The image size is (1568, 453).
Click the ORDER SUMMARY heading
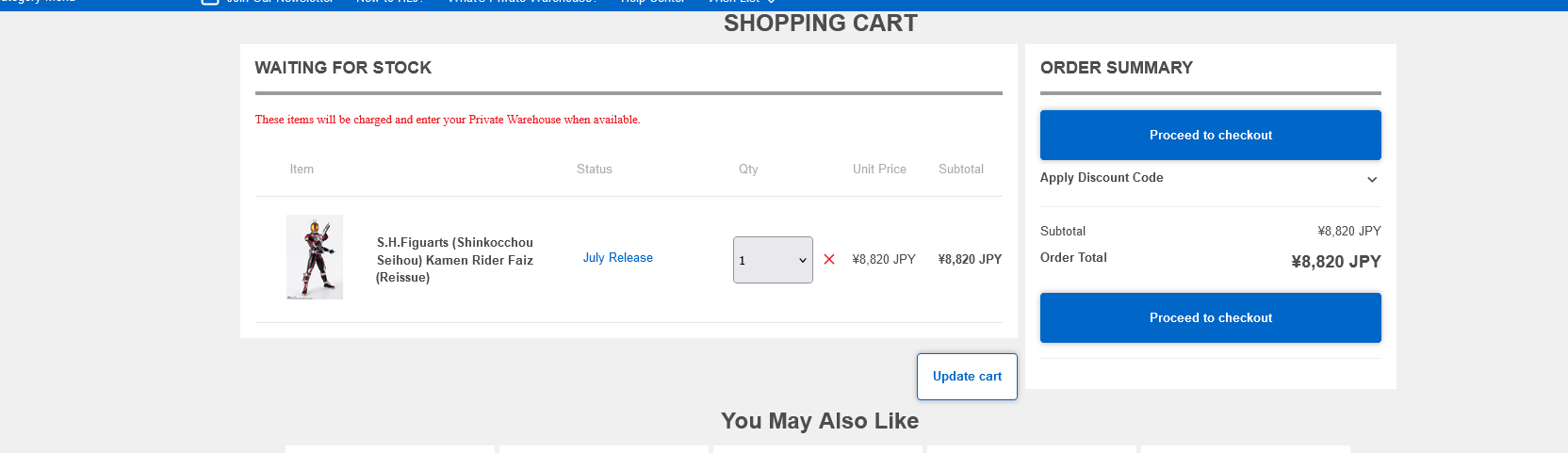point(1116,68)
